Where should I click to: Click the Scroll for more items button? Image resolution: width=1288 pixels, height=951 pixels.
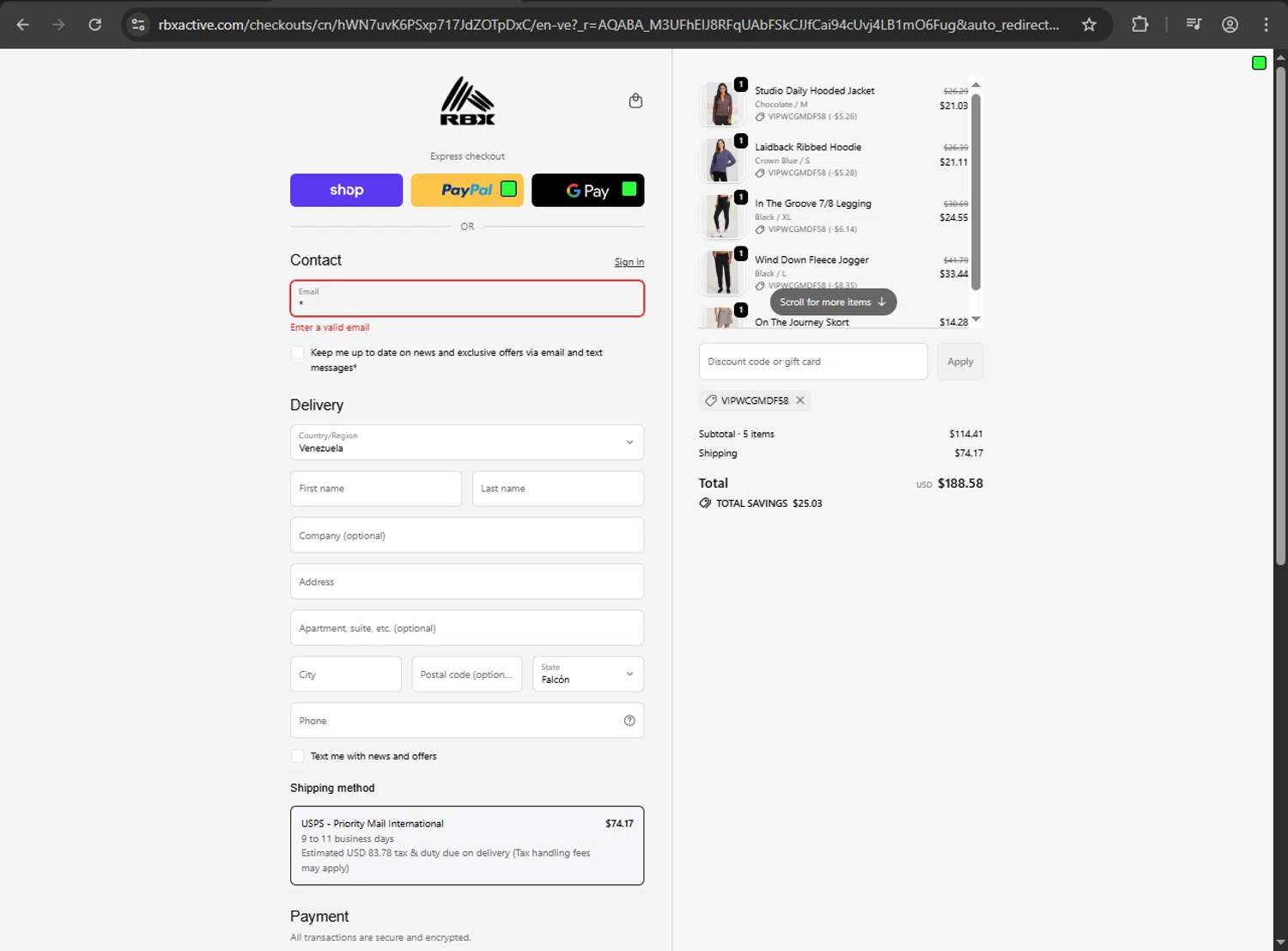coord(833,302)
